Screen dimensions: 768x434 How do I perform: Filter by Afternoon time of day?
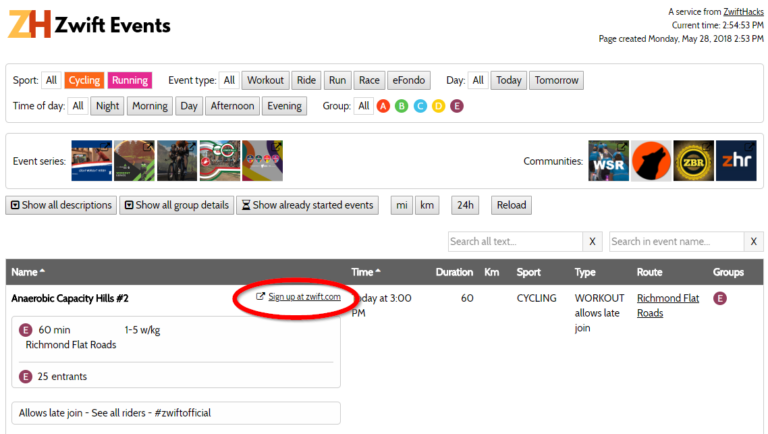(x=232, y=106)
